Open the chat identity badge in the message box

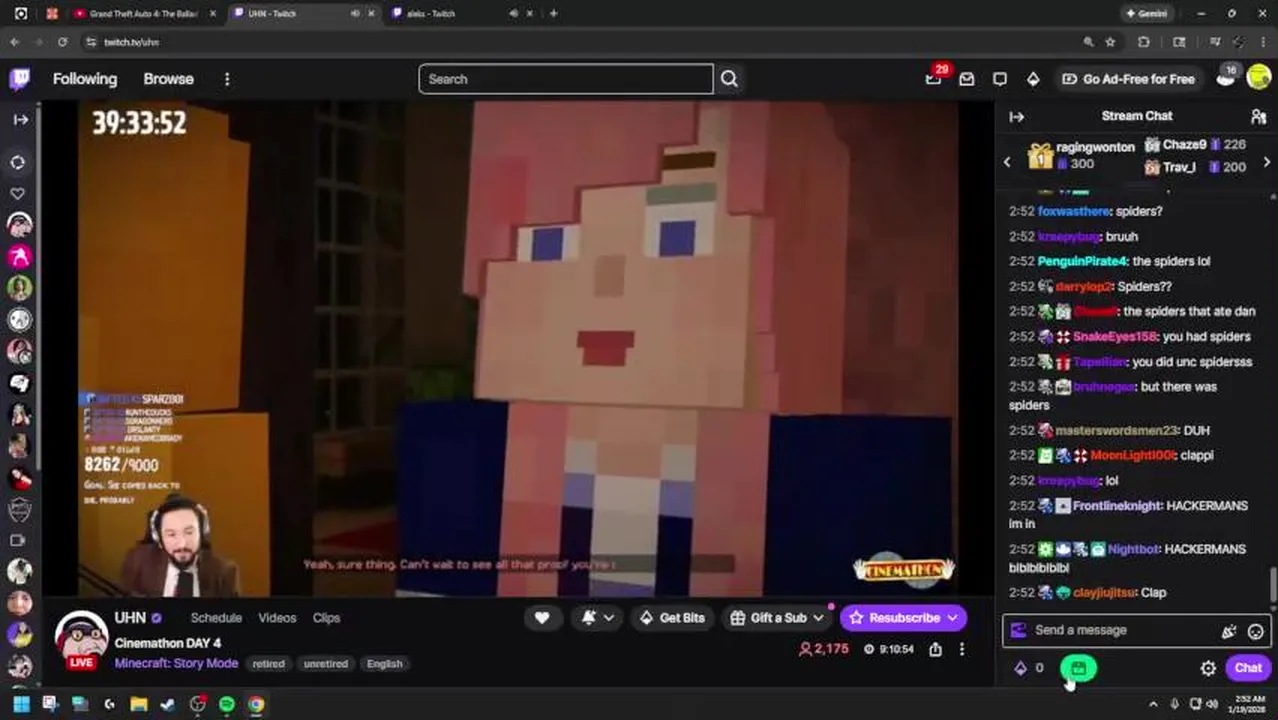click(1019, 630)
